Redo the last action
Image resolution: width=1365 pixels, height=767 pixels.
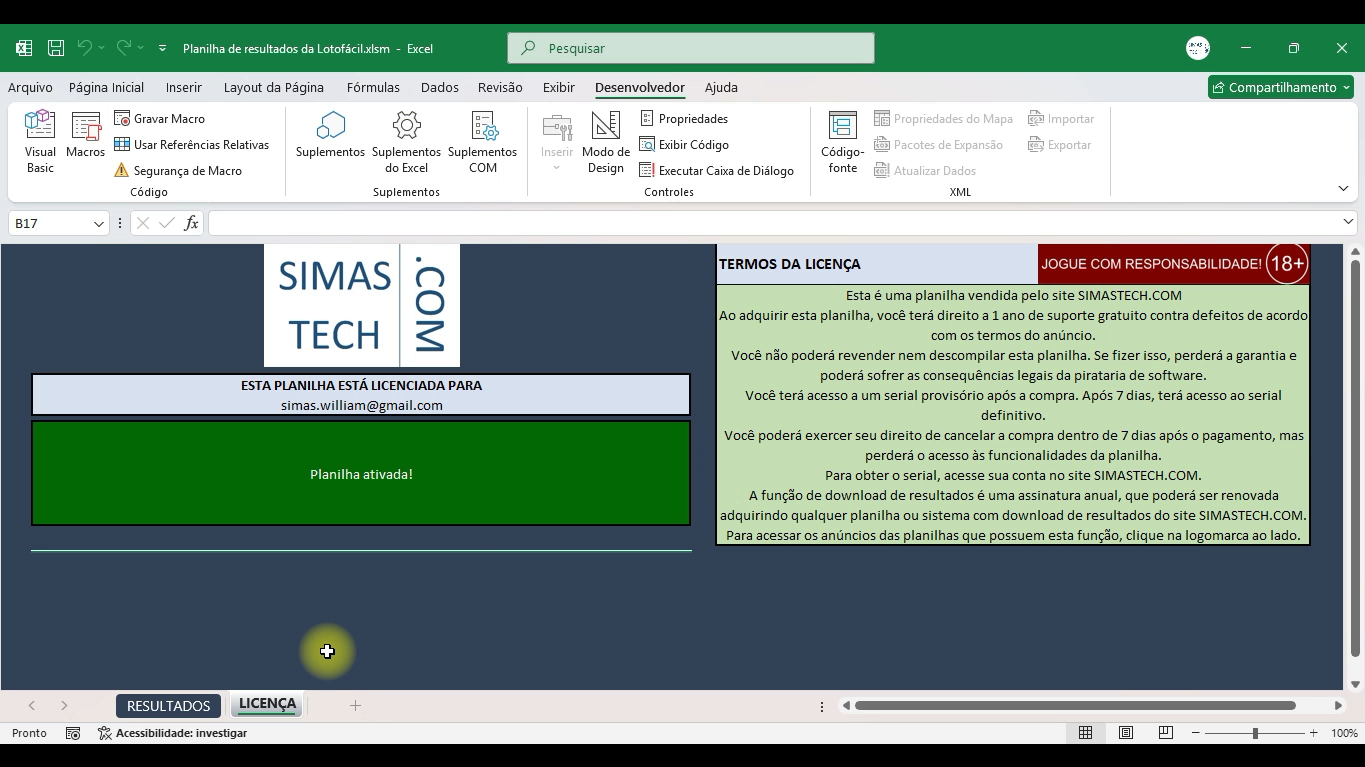[124, 48]
